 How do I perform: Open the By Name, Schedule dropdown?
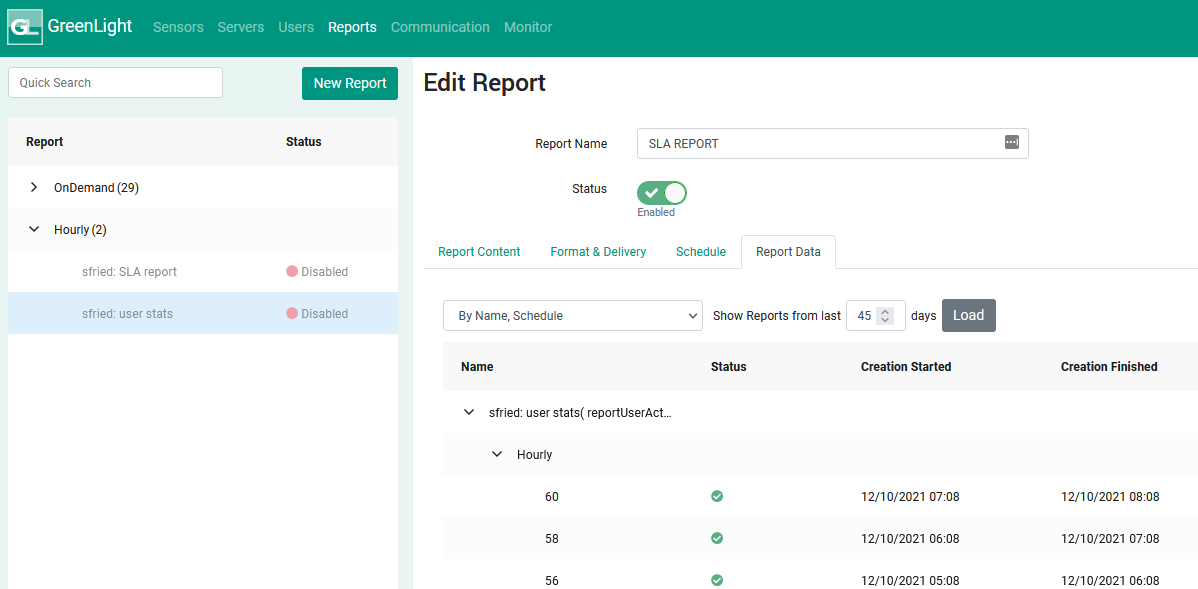point(572,315)
